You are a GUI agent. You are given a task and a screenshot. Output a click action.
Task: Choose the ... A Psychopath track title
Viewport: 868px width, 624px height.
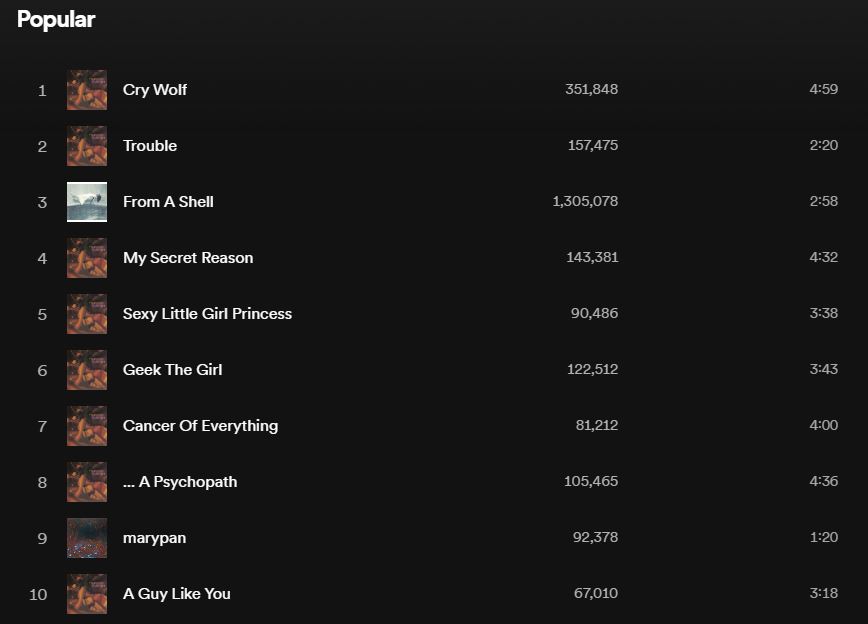[180, 482]
